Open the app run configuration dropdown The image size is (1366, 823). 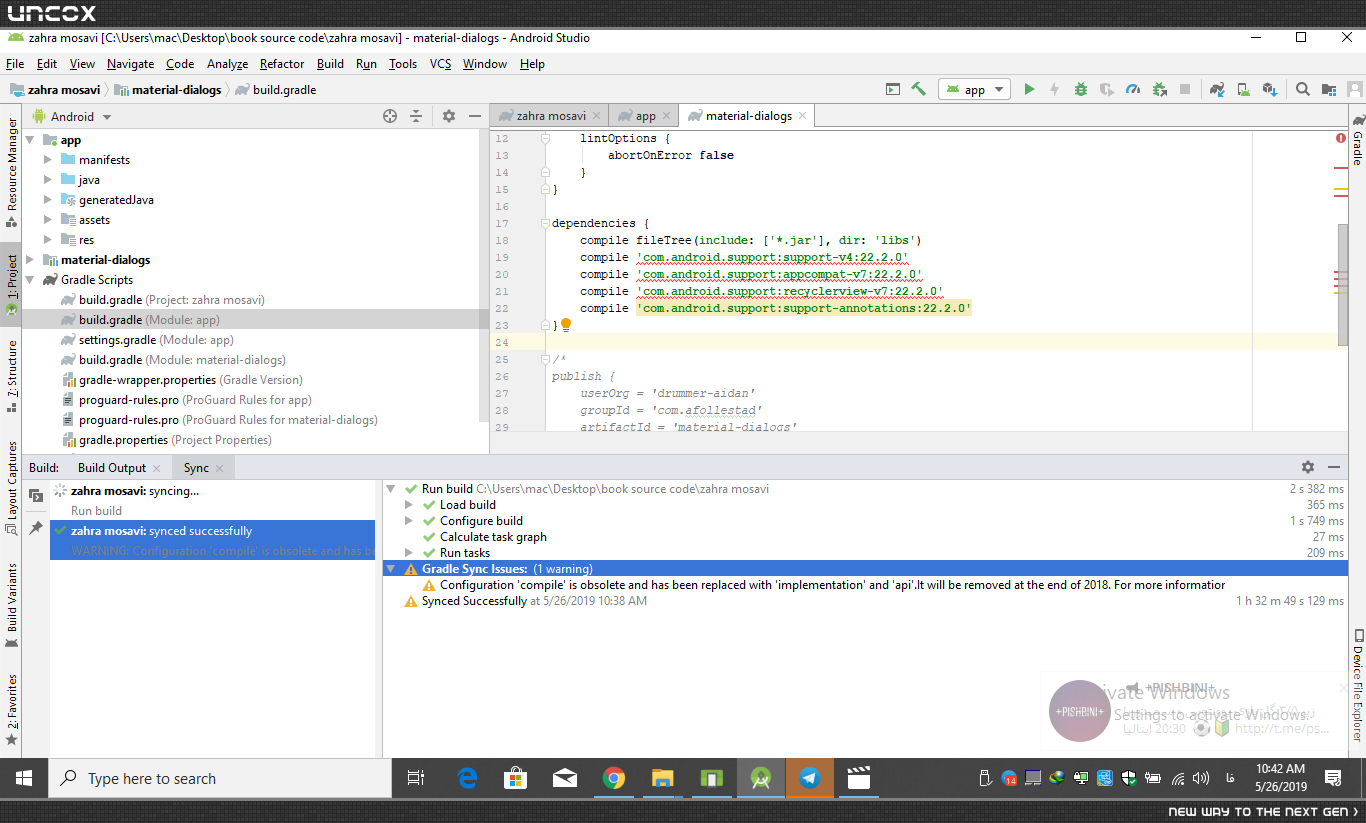click(x=974, y=89)
